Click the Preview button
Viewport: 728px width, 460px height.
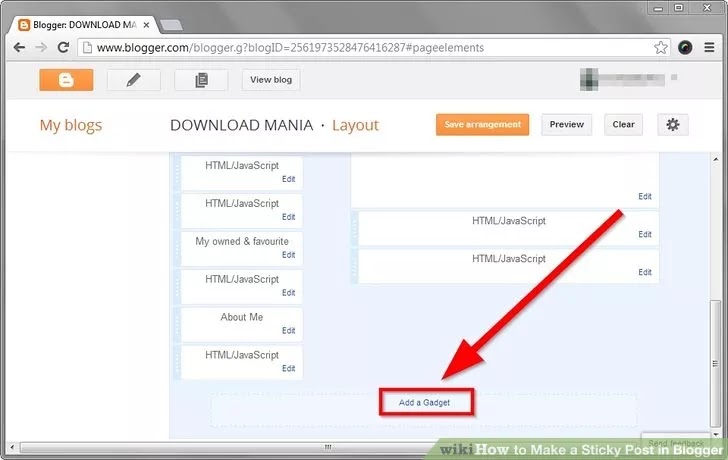566,124
